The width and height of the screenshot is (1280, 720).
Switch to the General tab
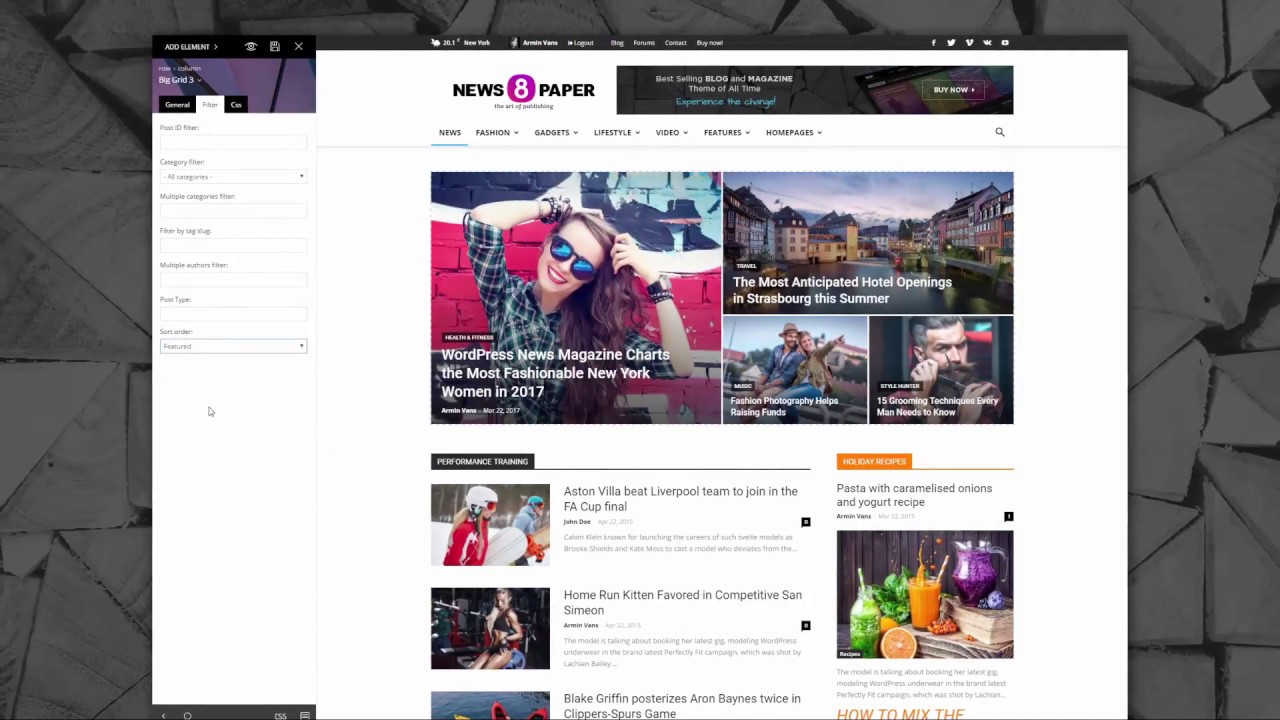177,105
